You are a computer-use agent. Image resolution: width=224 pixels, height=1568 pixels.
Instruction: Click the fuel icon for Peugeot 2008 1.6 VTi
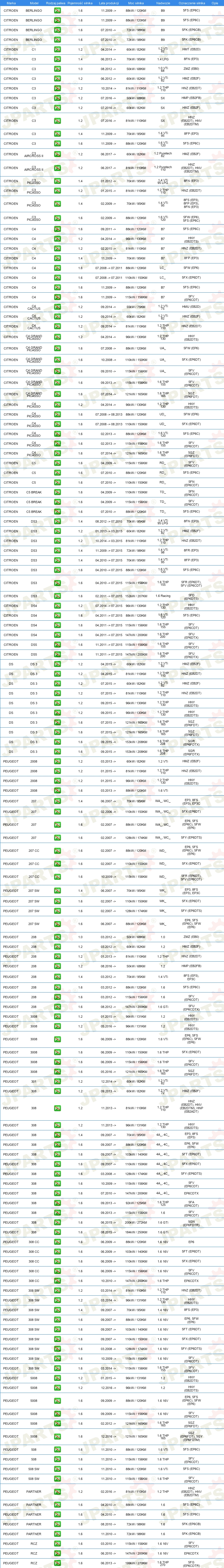tap(57, 791)
